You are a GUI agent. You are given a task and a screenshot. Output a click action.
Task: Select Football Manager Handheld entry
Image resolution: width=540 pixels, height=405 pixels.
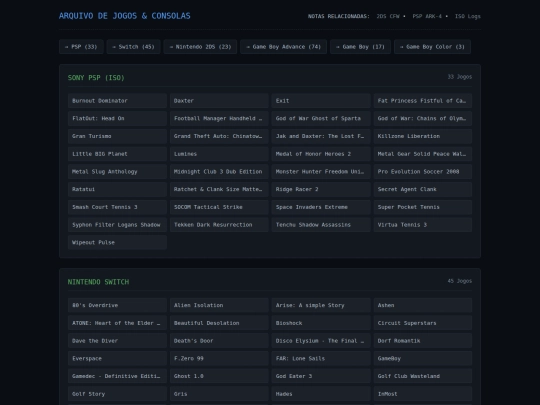(x=219, y=118)
